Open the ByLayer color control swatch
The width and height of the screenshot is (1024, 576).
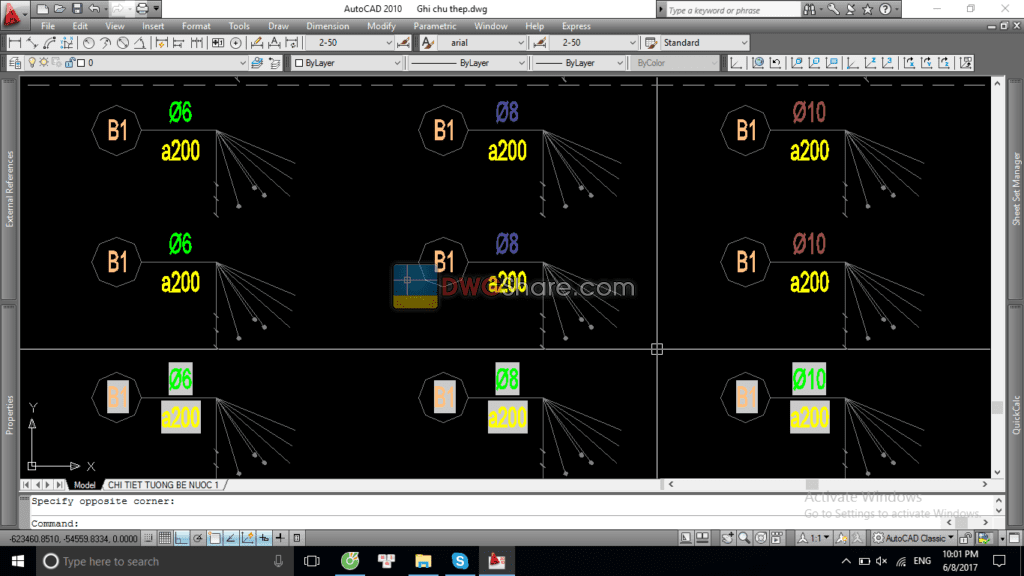click(347, 62)
